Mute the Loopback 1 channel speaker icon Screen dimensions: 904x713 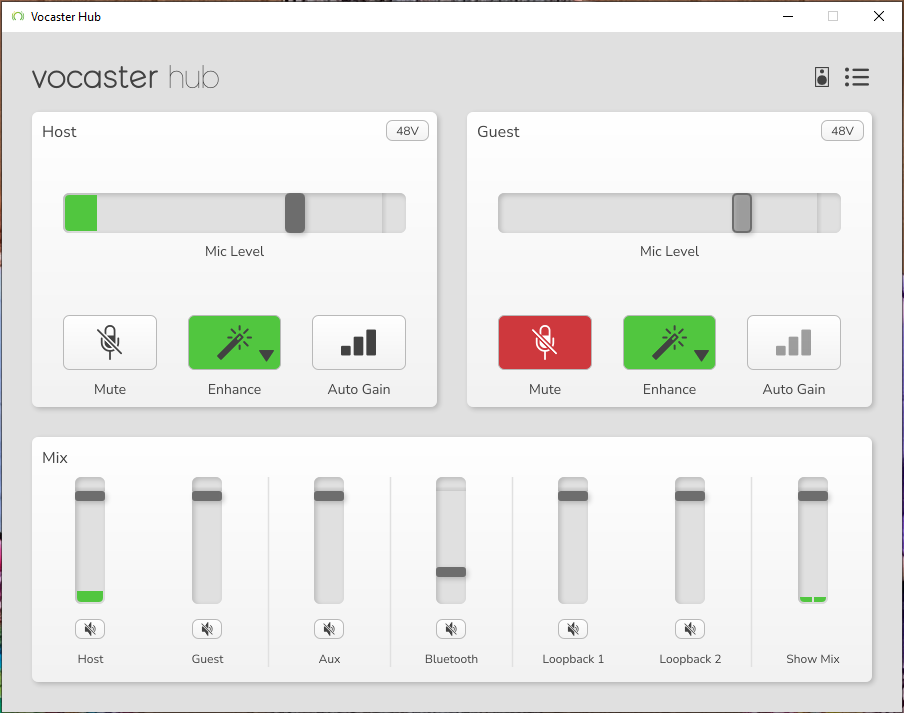pyautogui.click(x=573, y=629)
